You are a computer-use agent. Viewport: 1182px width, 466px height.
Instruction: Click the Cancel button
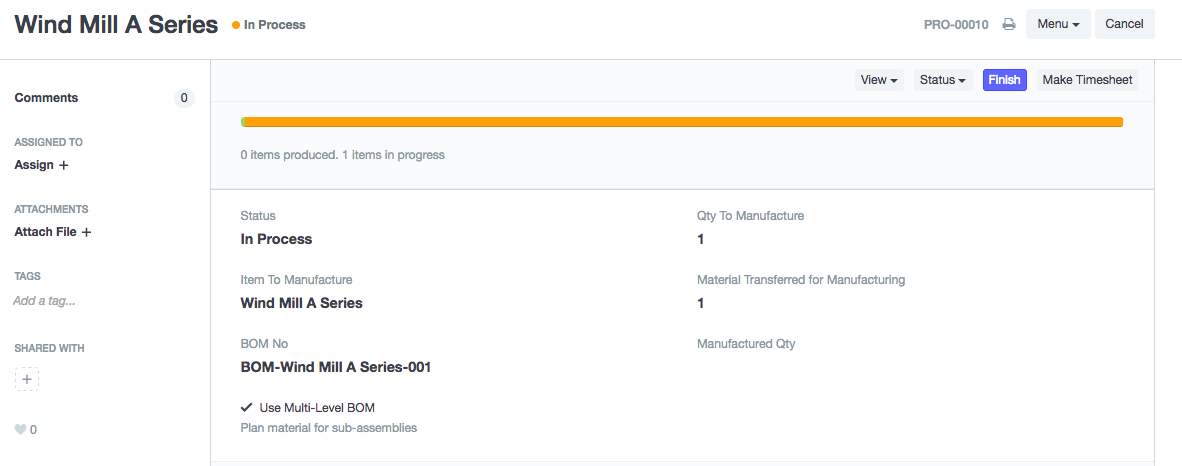click(1124, 24)
